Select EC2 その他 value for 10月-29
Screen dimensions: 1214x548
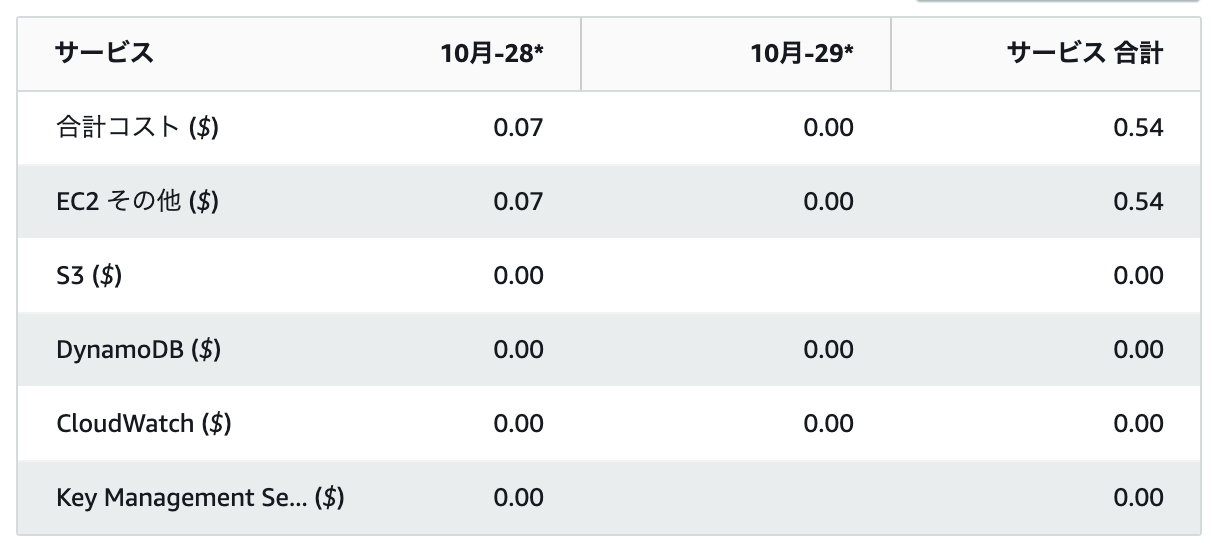click(828, 202)
